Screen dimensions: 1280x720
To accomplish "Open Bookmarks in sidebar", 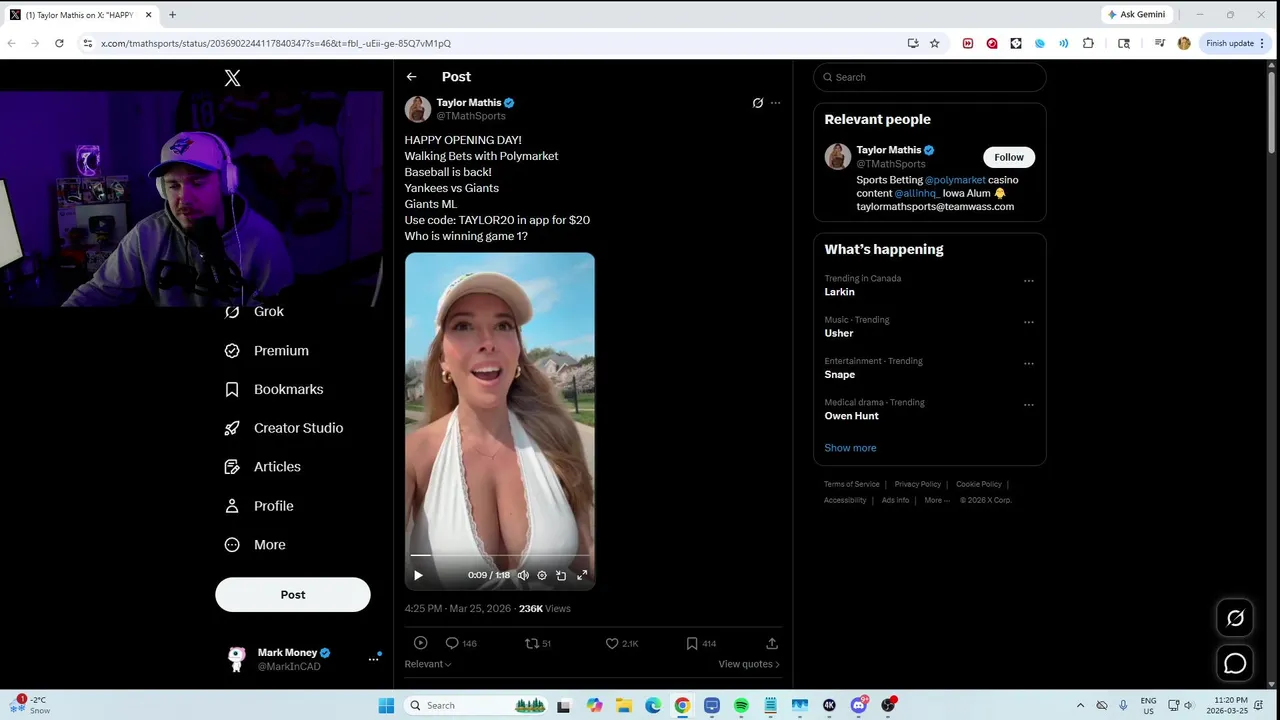I will (x=274, y=390).
